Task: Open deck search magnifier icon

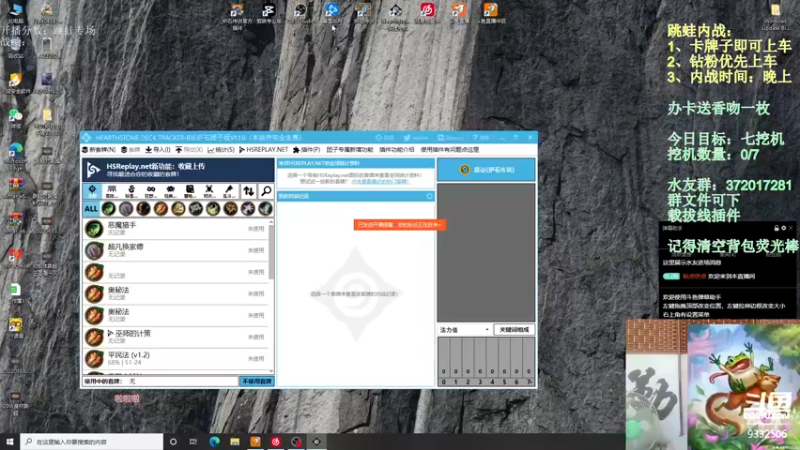Action: [266, 191]
